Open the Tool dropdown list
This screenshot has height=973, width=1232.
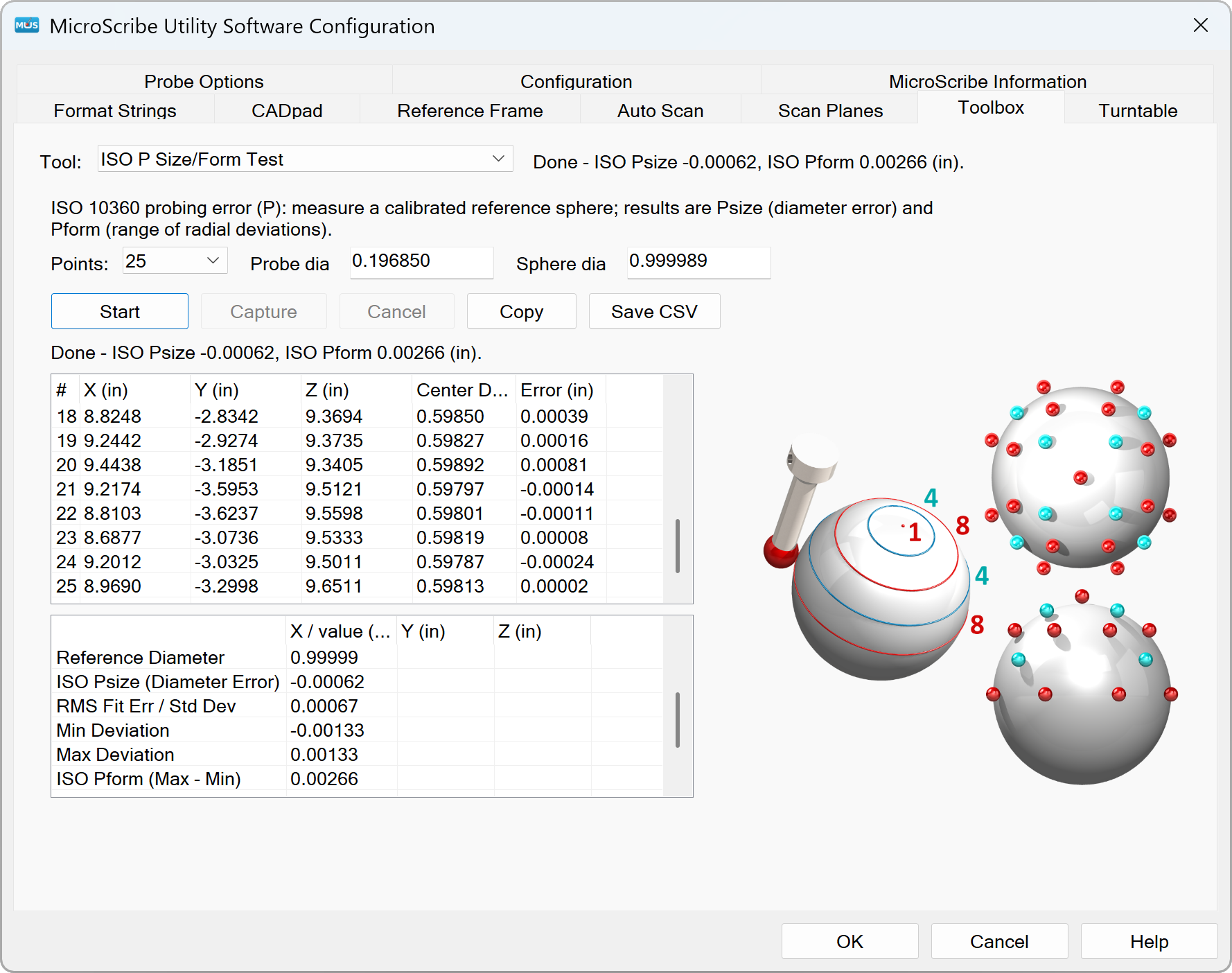(305, 159)
